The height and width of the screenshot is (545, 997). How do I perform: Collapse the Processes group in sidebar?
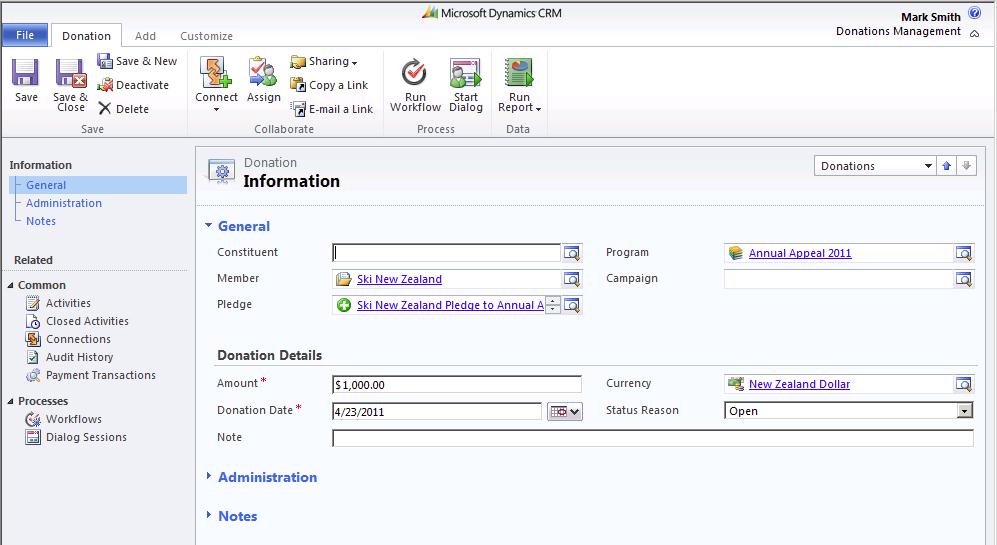coord(10,401)
